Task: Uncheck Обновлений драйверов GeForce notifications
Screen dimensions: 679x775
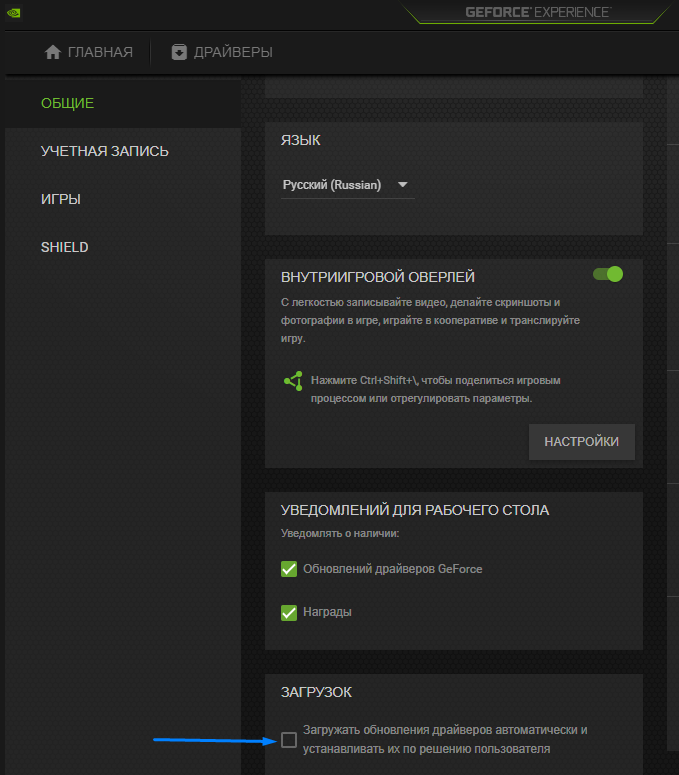Action: (289, 569)
